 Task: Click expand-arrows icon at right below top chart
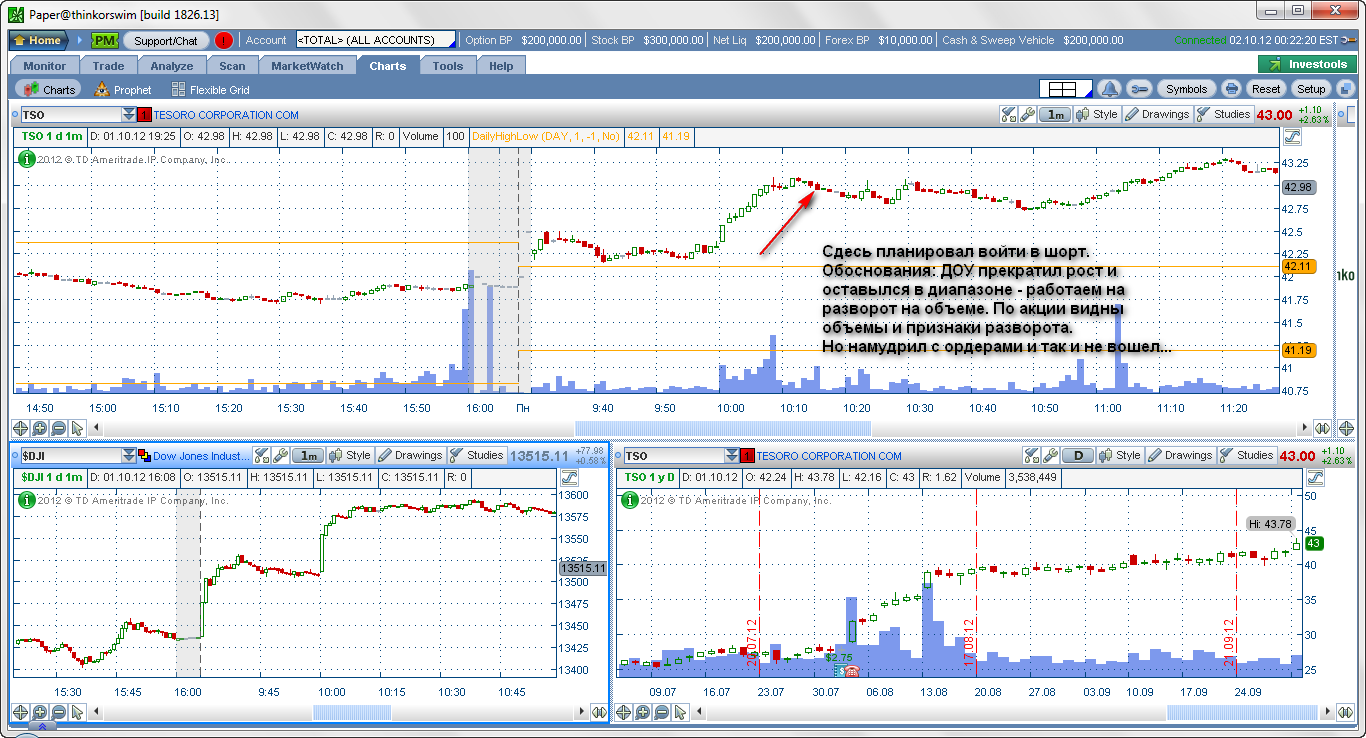pos(1322,428)
